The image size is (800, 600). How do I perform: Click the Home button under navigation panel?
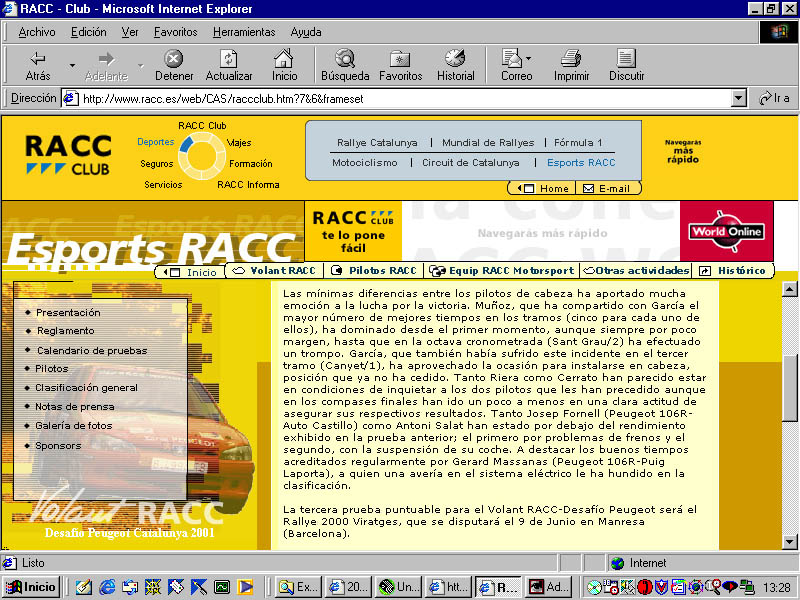(542, 188)
